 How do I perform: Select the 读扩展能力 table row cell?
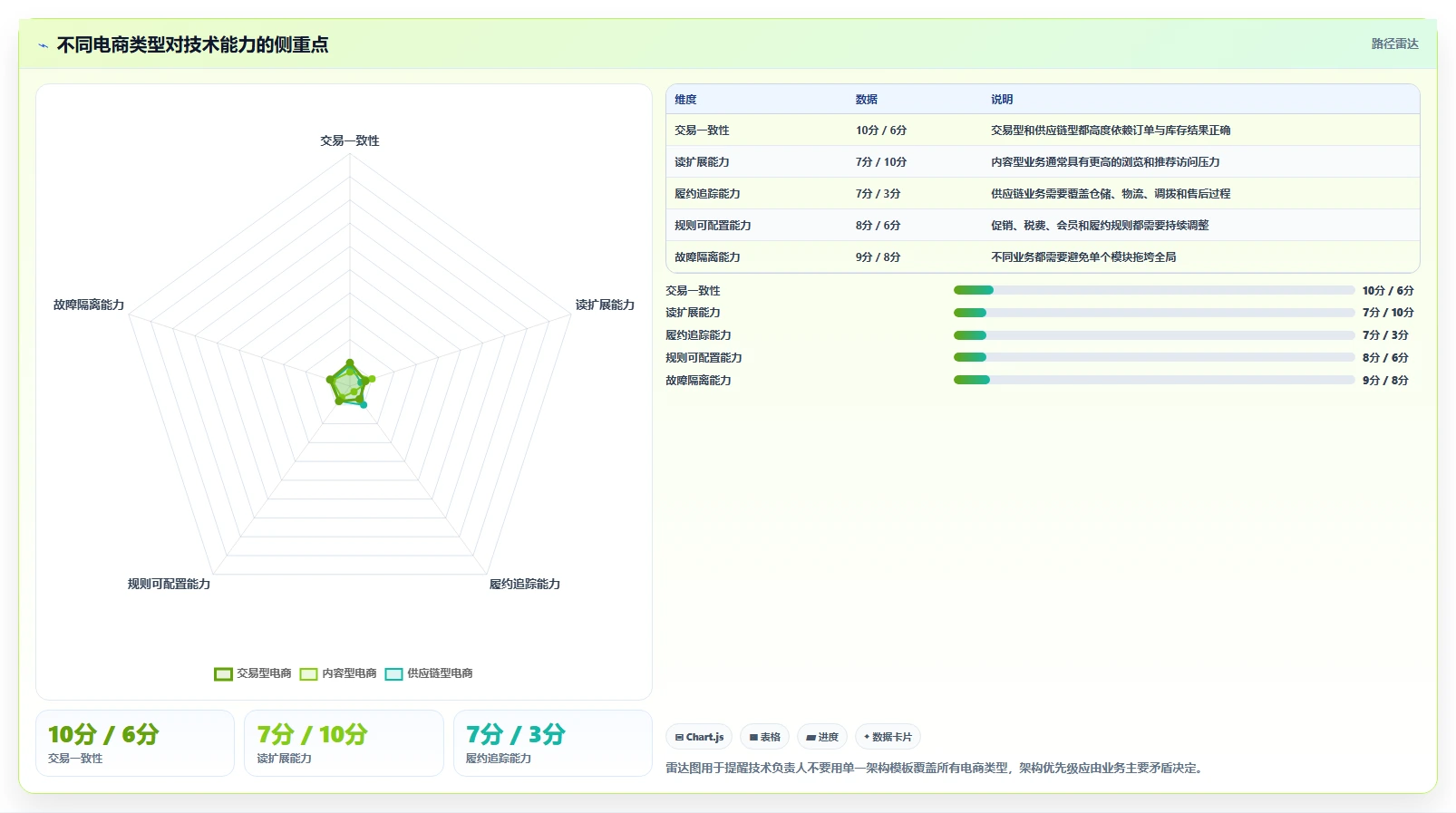tap(702, 162)
